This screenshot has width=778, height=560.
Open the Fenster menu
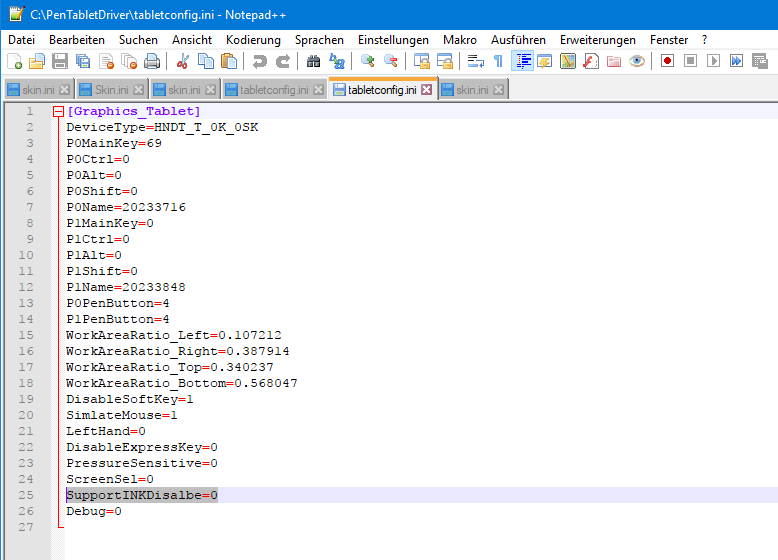(669, 40)
